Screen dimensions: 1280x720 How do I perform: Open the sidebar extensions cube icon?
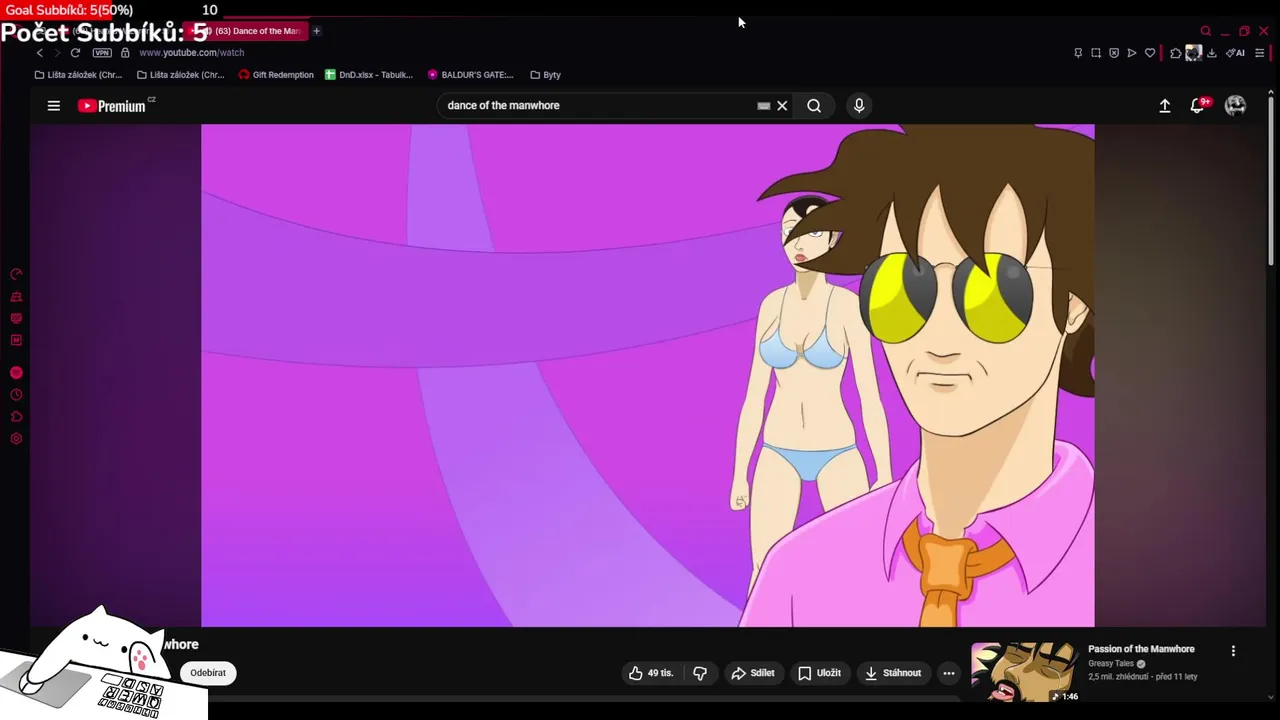(16, 417)
